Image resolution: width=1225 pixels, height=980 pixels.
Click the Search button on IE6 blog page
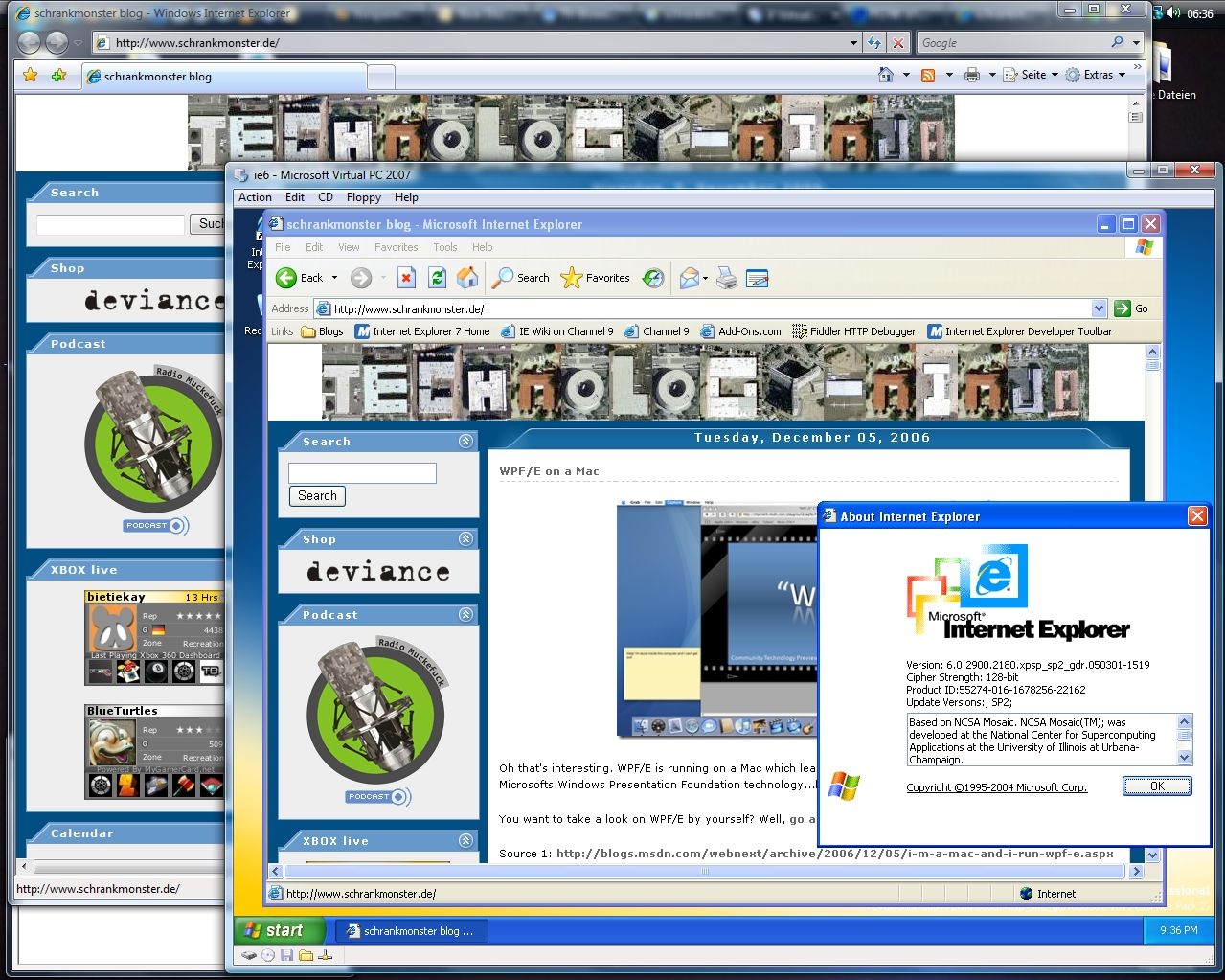point(317,496)
